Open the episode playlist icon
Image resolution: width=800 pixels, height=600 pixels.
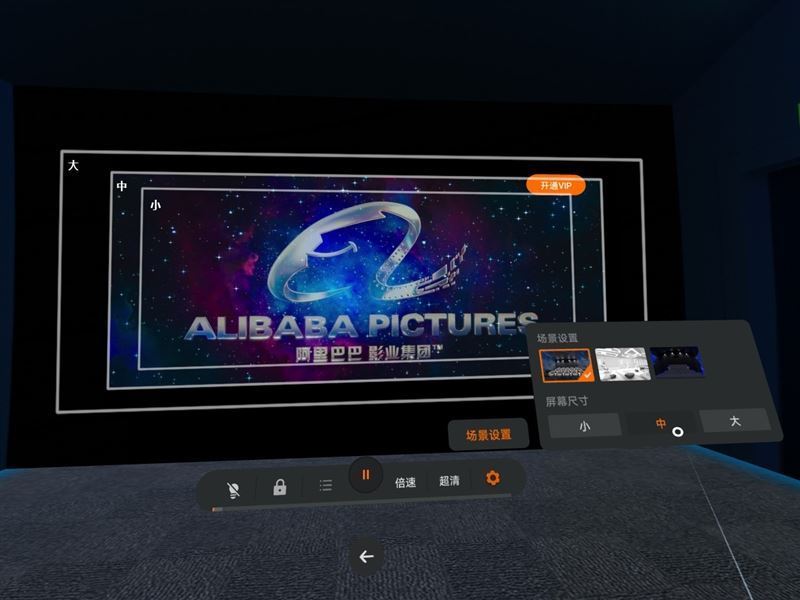click(326, 485)
